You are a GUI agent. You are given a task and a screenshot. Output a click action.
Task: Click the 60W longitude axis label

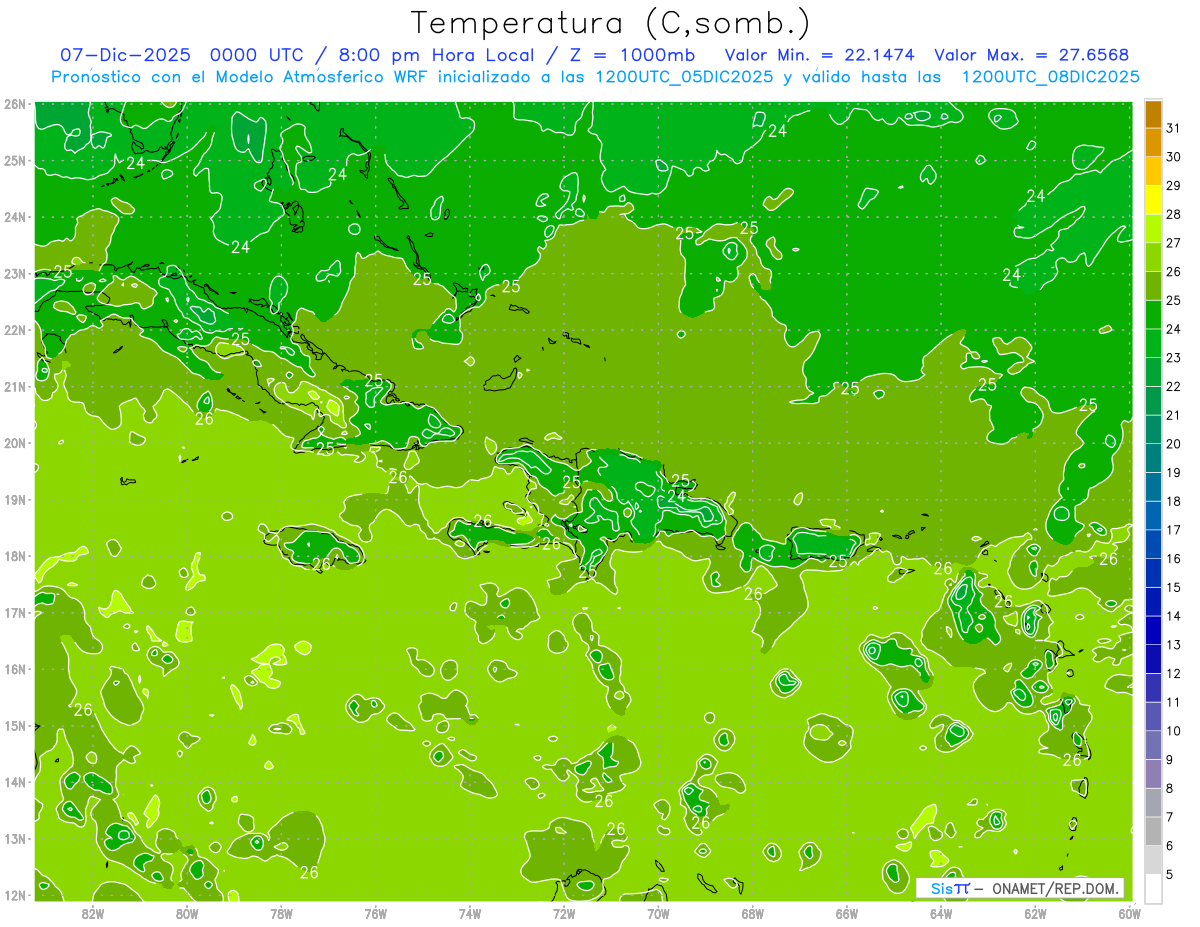1130,913
